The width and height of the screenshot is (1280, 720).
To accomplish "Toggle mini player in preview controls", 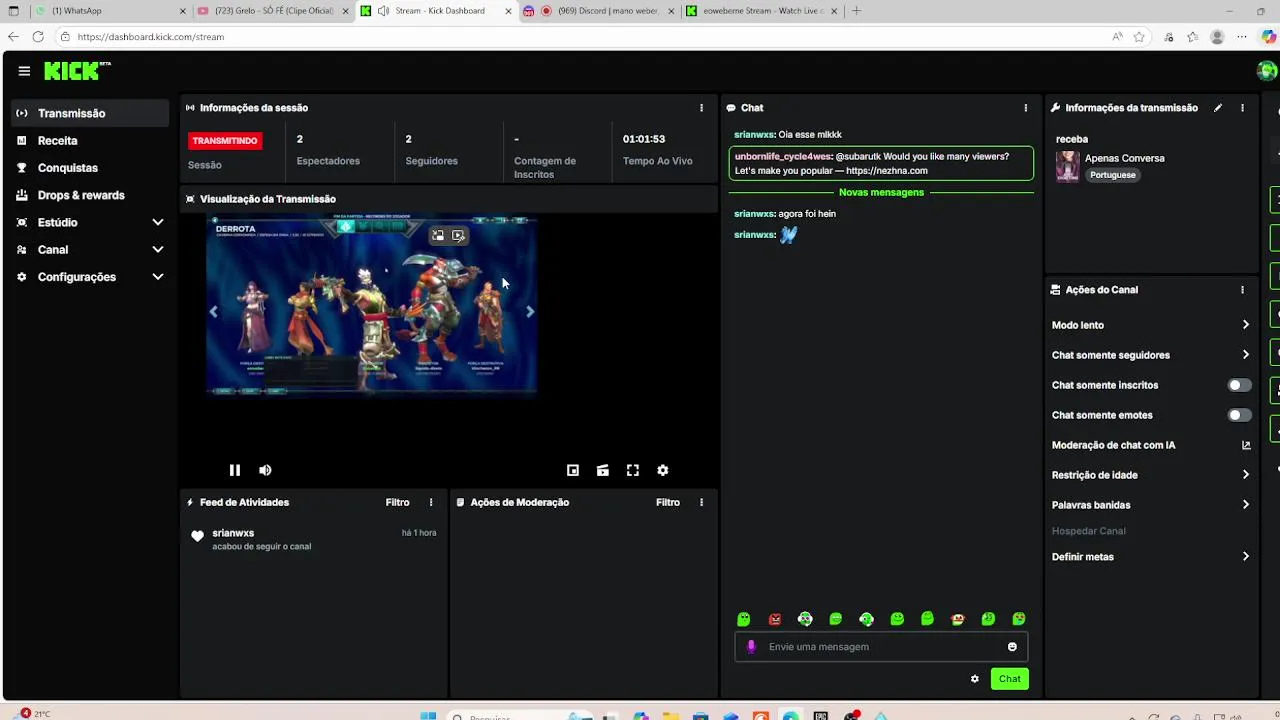I will tap(573, 470).
